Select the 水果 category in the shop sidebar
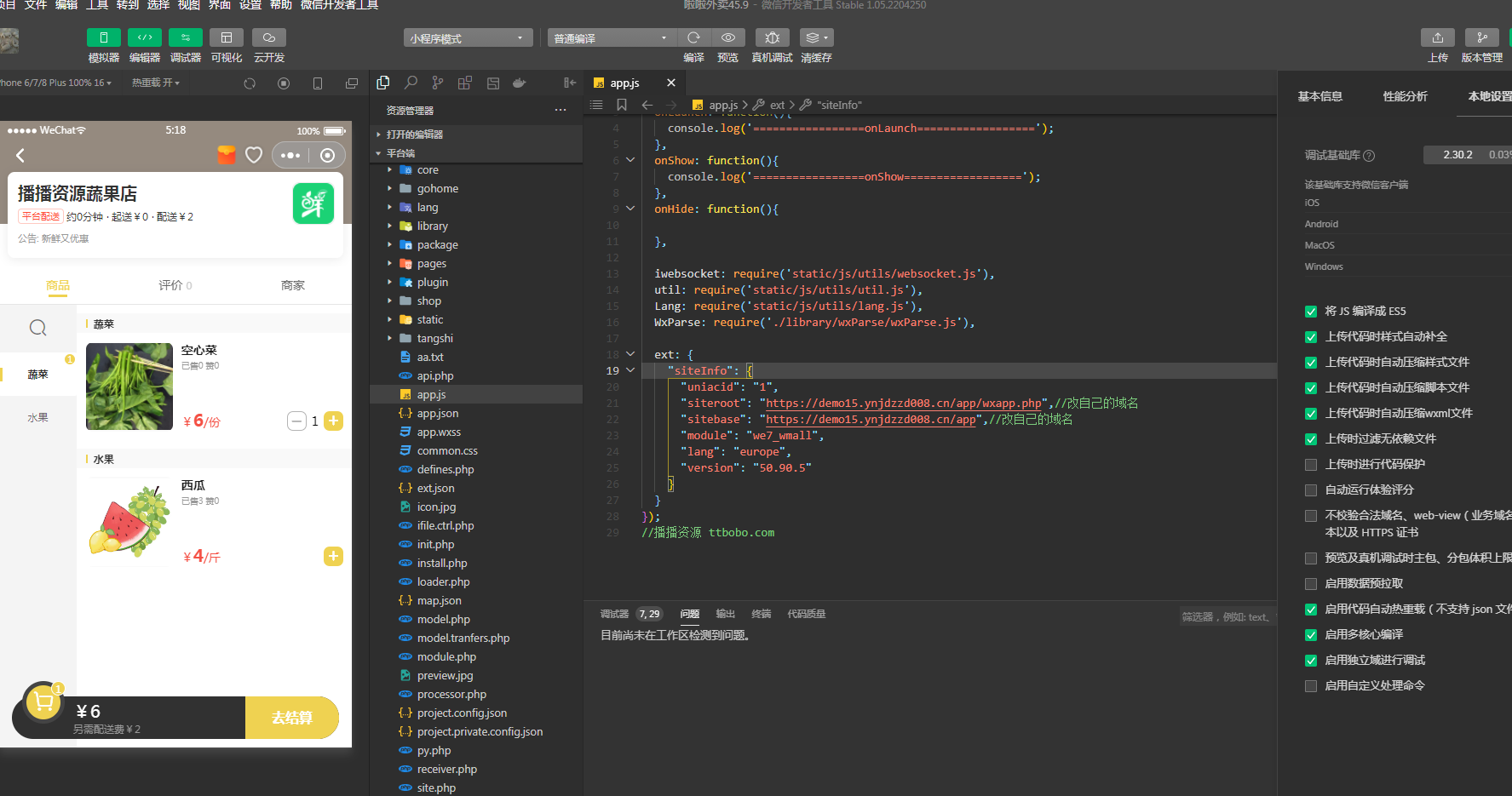Image resolution: width=1512 pixels, height=796 pixels. coord(38,417)
